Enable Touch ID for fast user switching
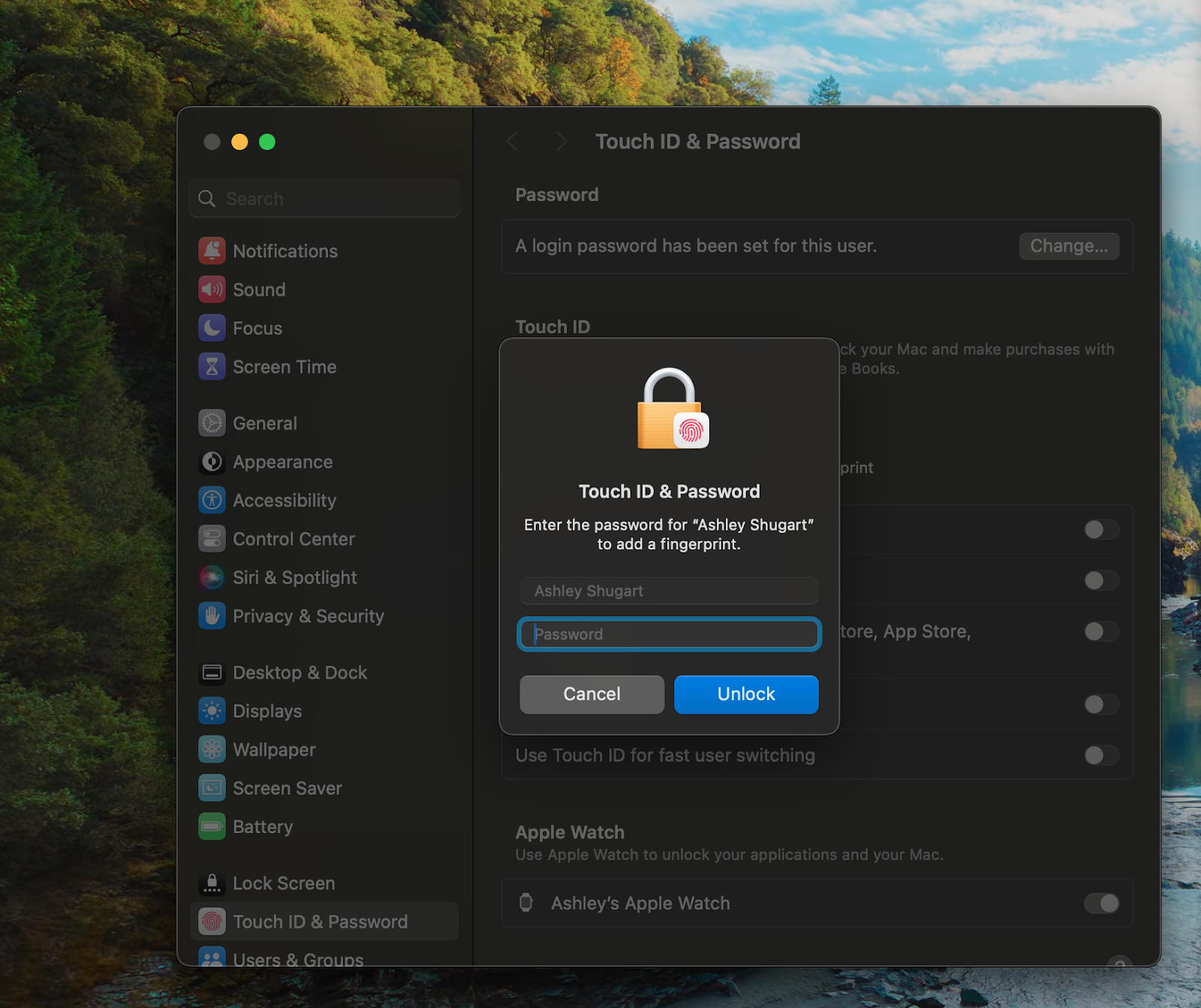Screen dimensions: 1201x1008 tap(1101, 755)
